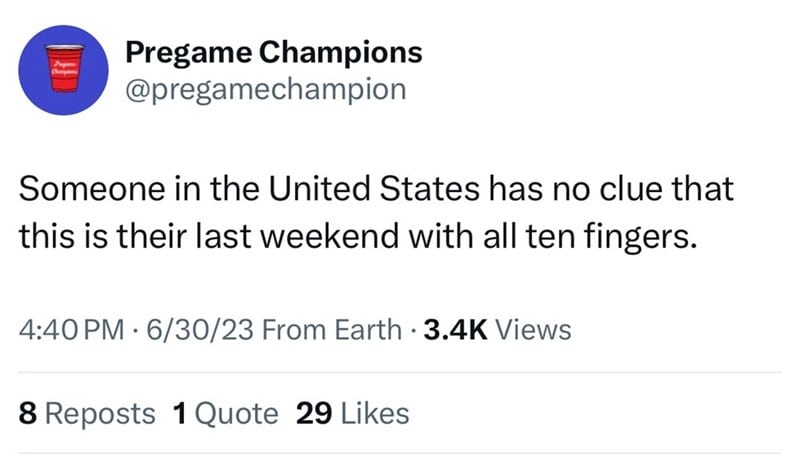
Task: Show the 29 Likes list
Action: click(353, 413)
